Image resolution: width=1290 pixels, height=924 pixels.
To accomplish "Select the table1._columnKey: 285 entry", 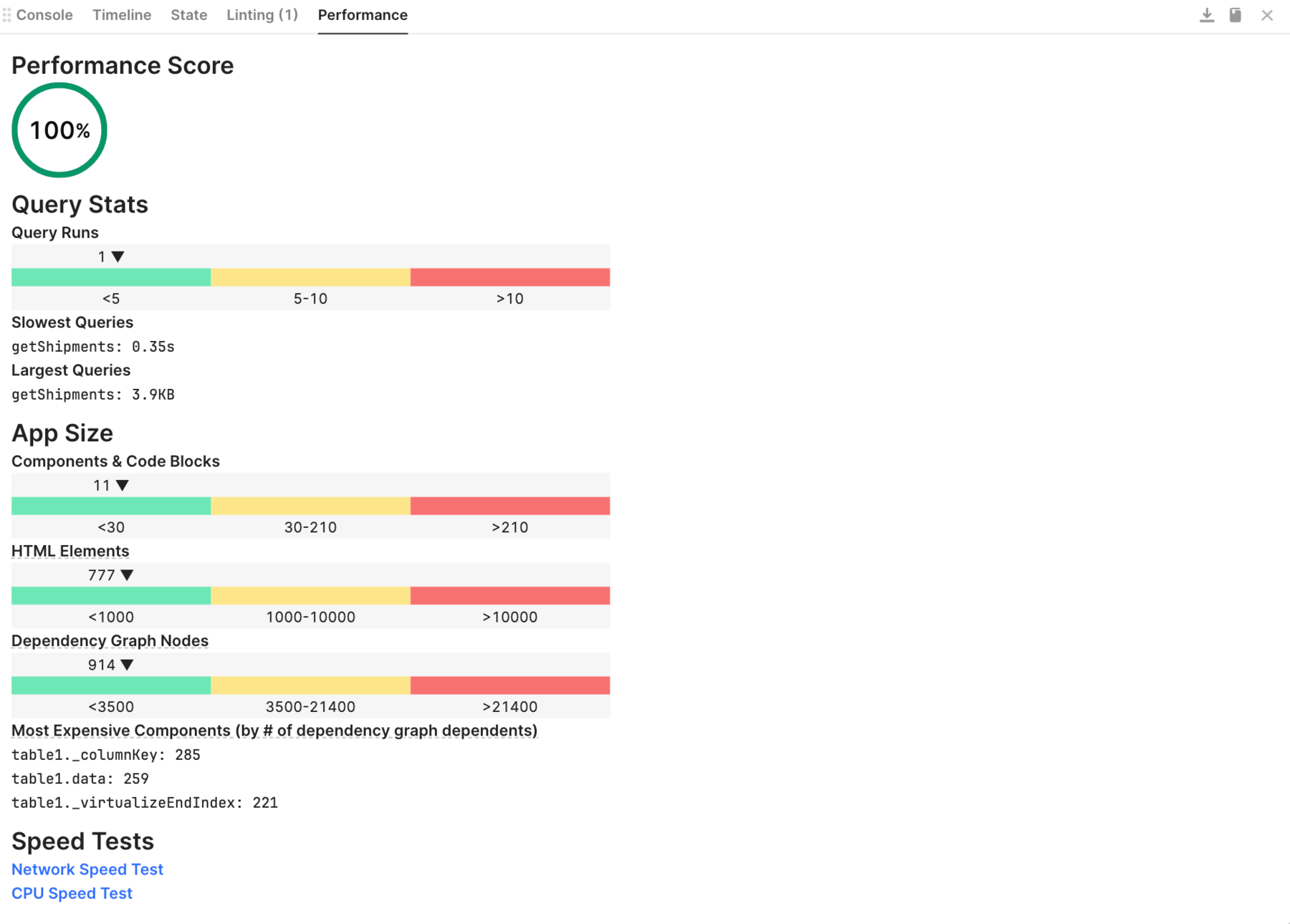I will coord(106,755).
